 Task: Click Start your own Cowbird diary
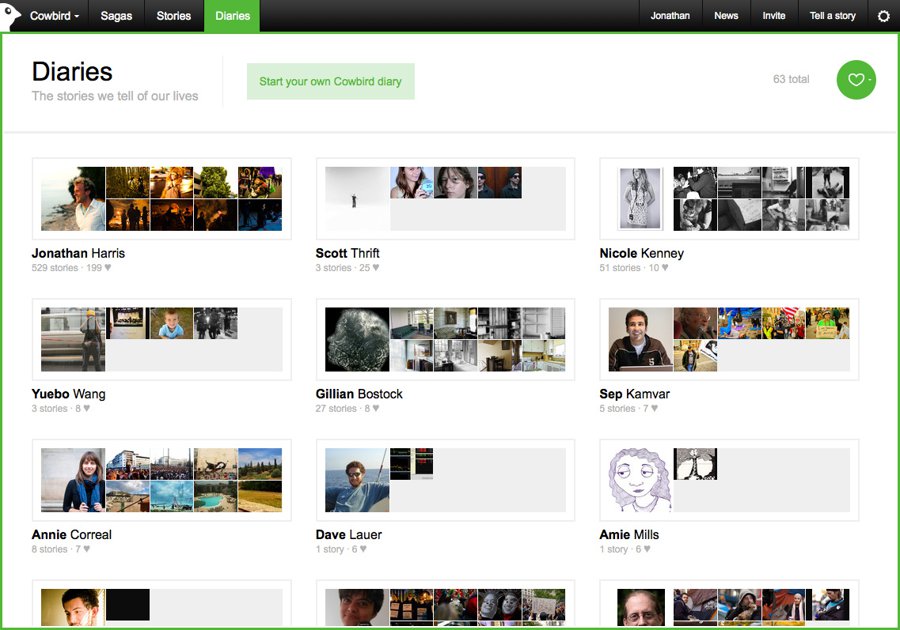click(331, 81)
